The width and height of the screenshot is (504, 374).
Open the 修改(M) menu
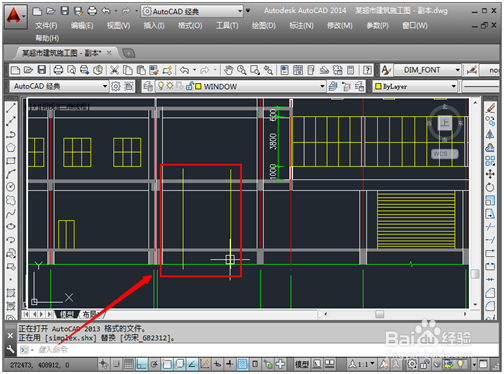coord(340,26)
